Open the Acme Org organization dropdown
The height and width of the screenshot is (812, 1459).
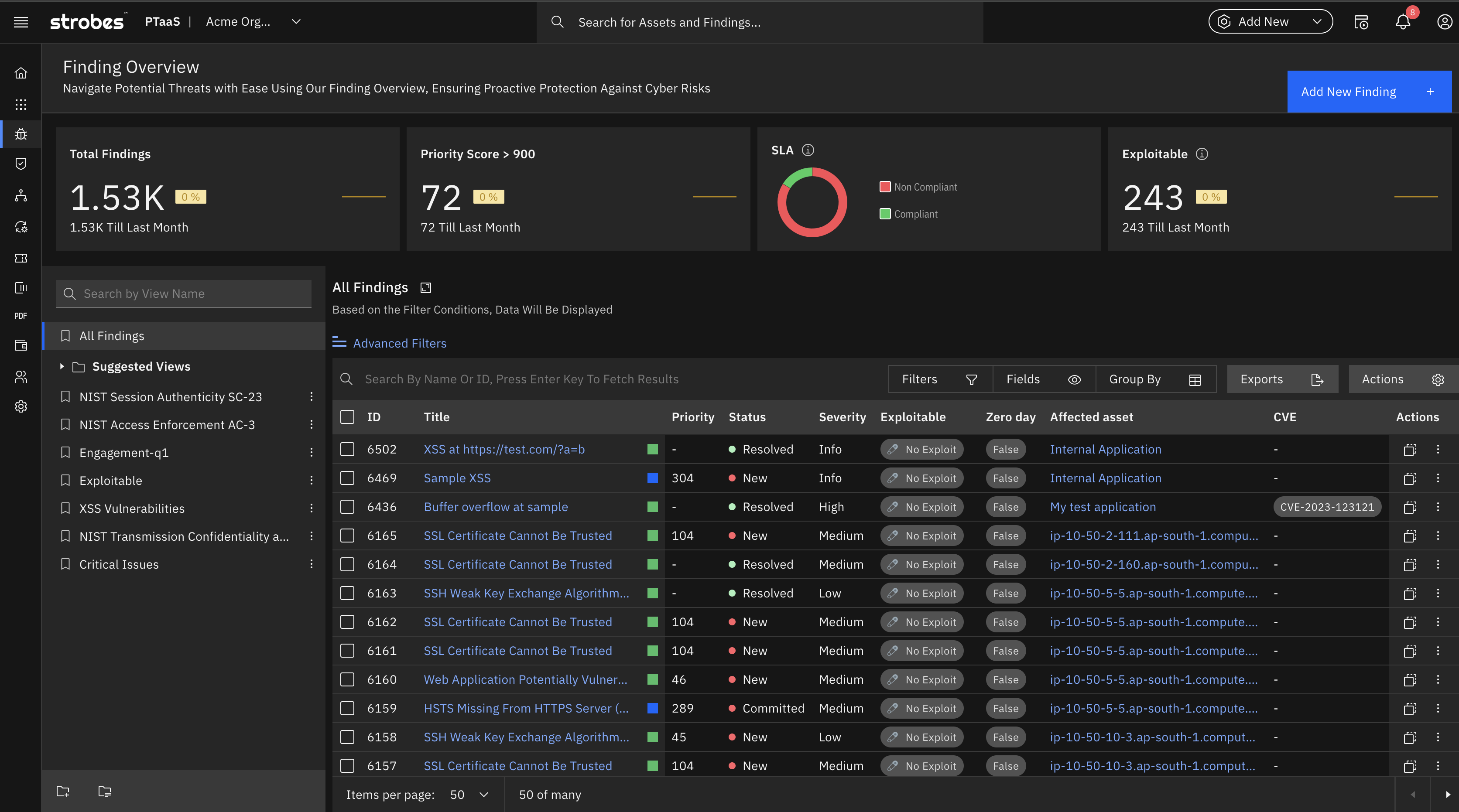(252, 21)
